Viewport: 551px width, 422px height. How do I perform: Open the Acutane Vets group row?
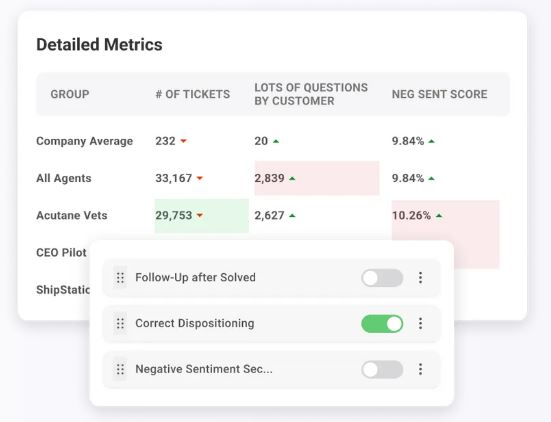(72, 215)
